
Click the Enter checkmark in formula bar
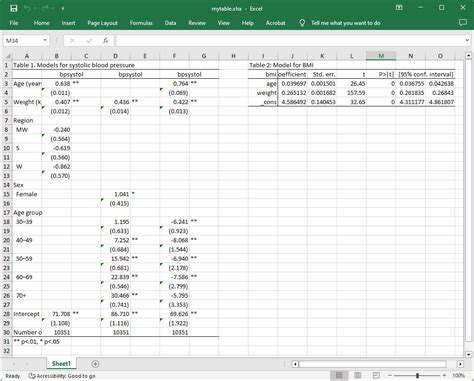coord(89,41)
